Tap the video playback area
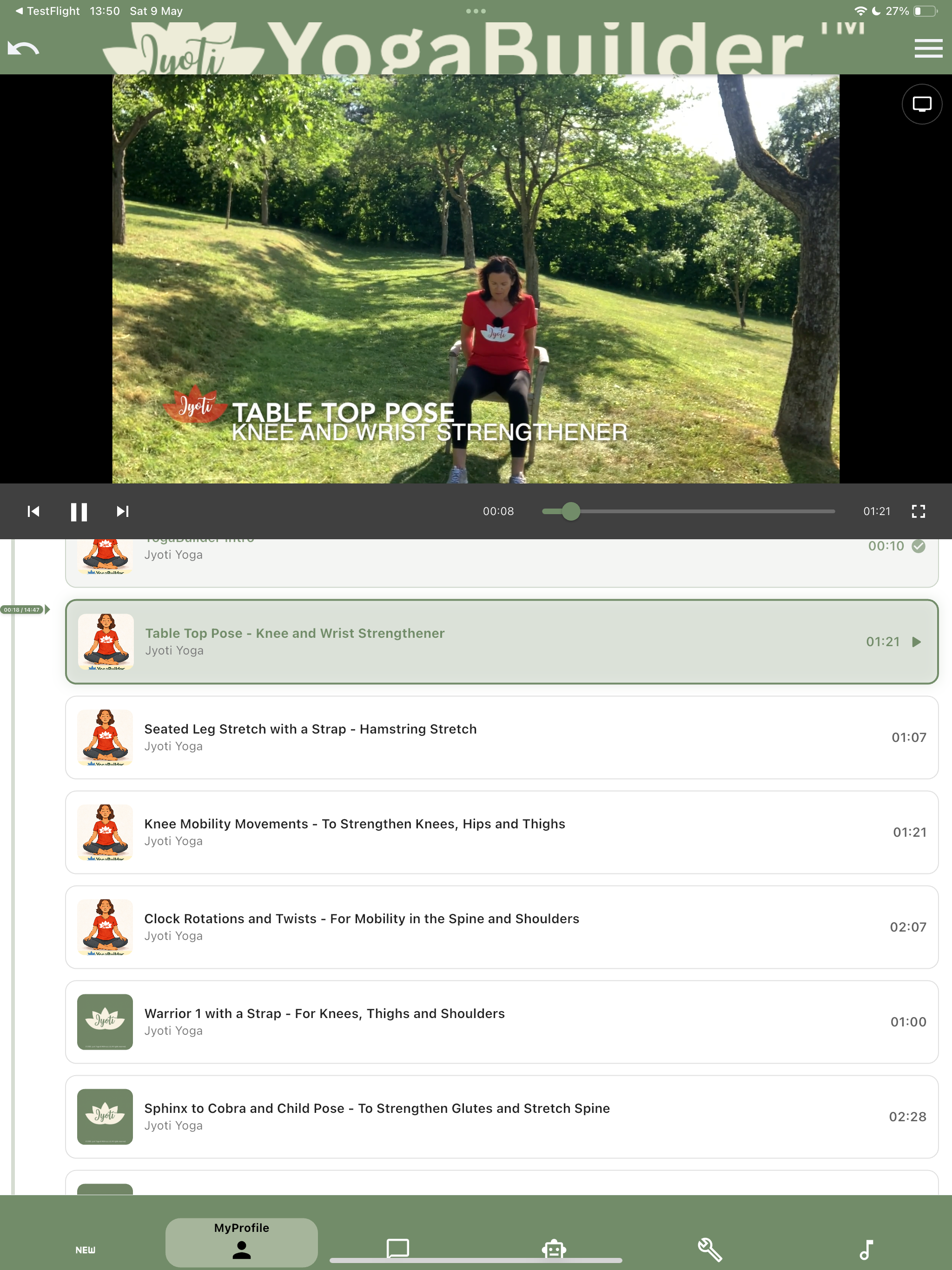952x1270 pixels. tap(476, 278)
